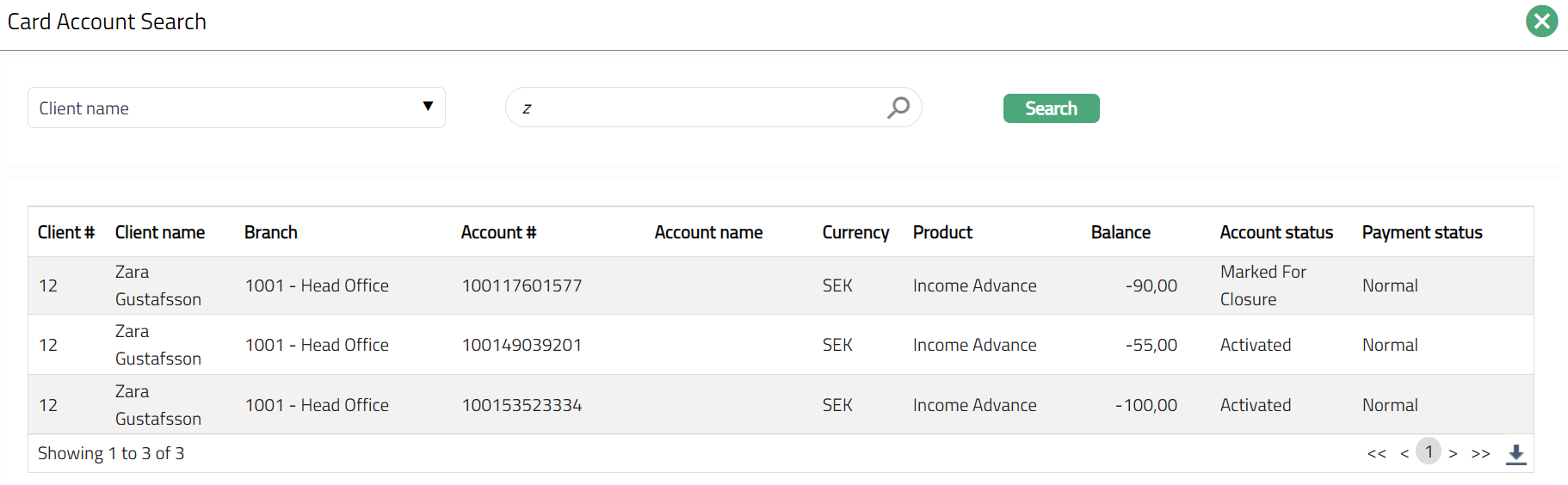Sort by the Client # column header

coord(65,232)
